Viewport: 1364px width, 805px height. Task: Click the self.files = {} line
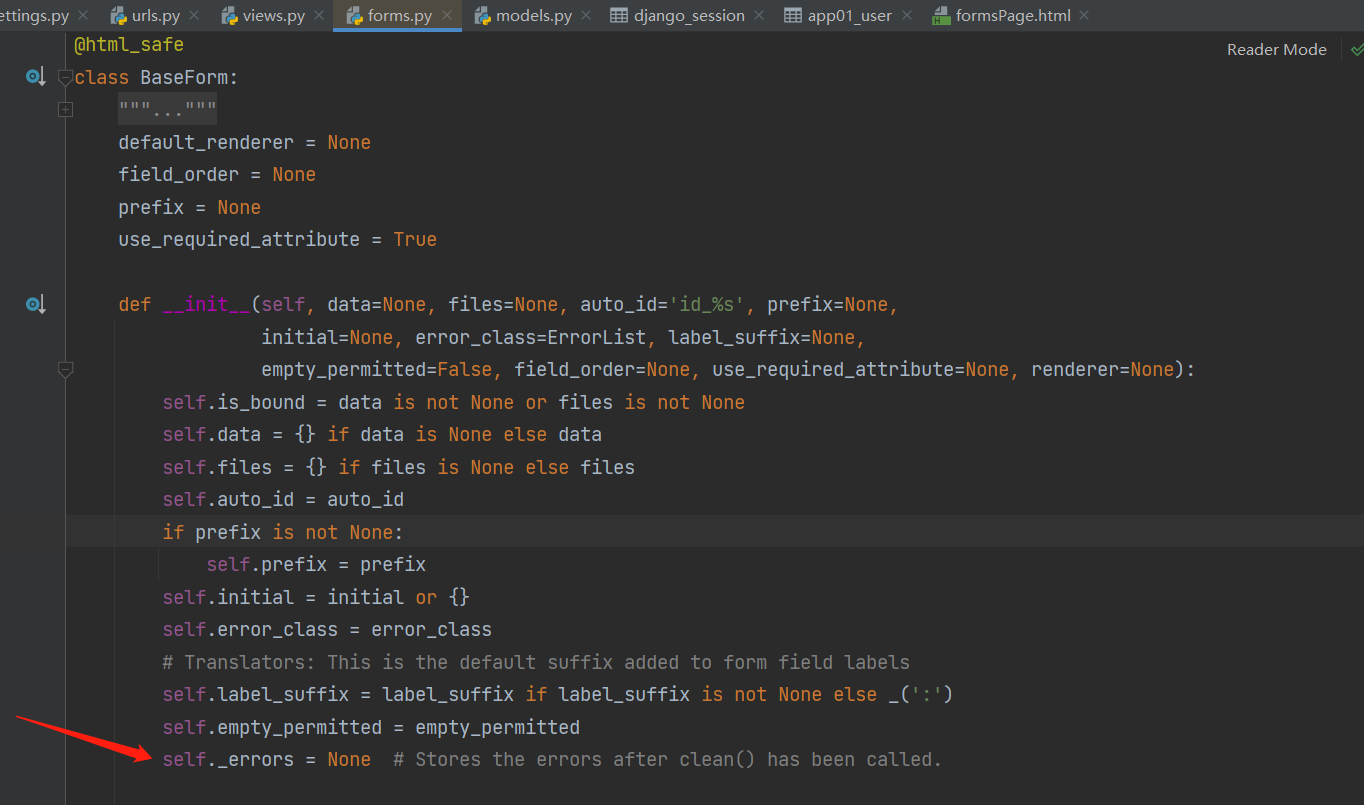click(399, 467)
